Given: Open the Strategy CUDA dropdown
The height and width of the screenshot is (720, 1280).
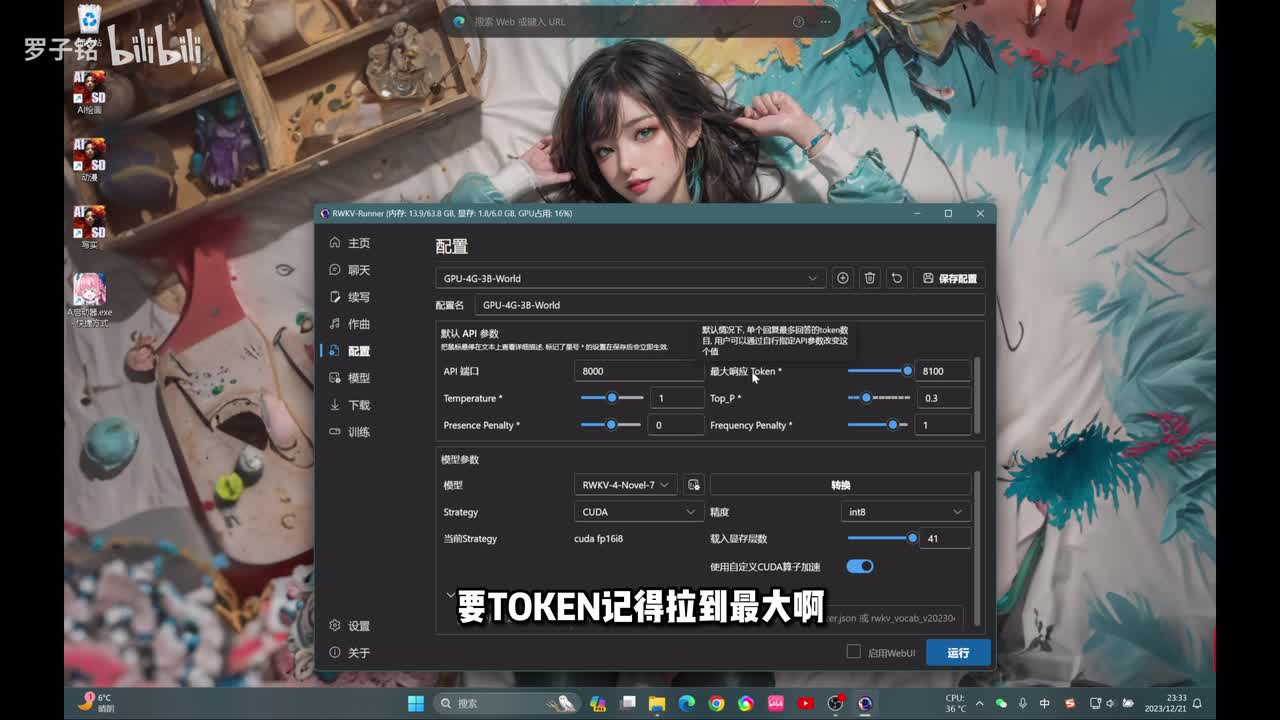Looking at the screenshot, I should [638, 512].
